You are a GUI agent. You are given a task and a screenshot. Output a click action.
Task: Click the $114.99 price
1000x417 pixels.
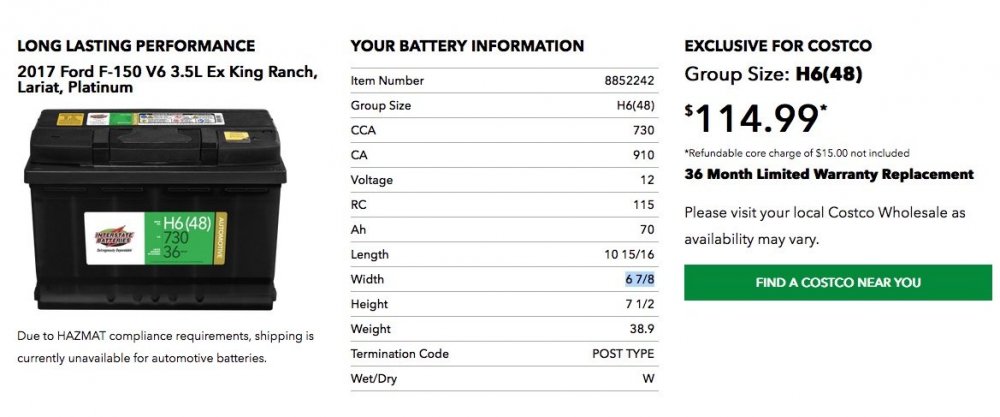(x=755, y=120)
